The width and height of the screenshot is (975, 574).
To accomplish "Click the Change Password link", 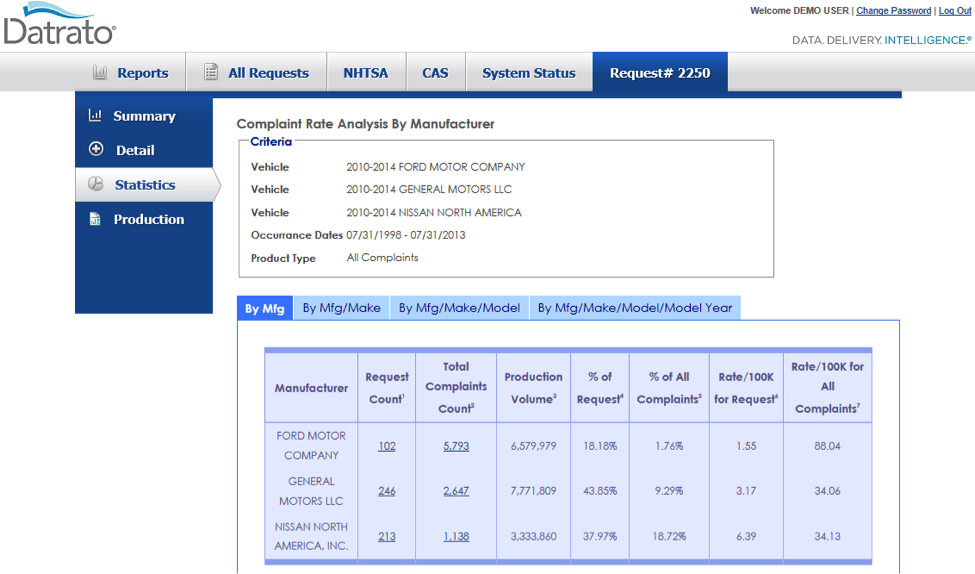I will pyautogui.click(x=894, y=11).
